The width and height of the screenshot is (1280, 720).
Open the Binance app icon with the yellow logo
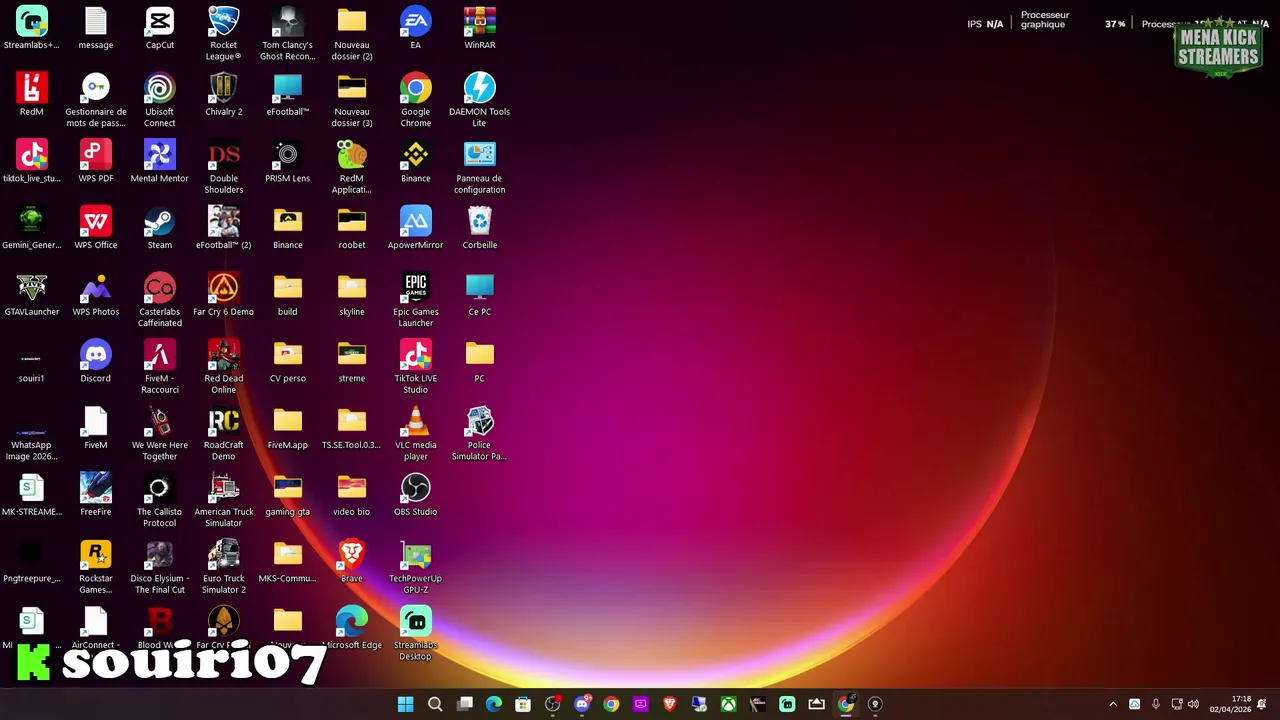[x=416, y=161]
